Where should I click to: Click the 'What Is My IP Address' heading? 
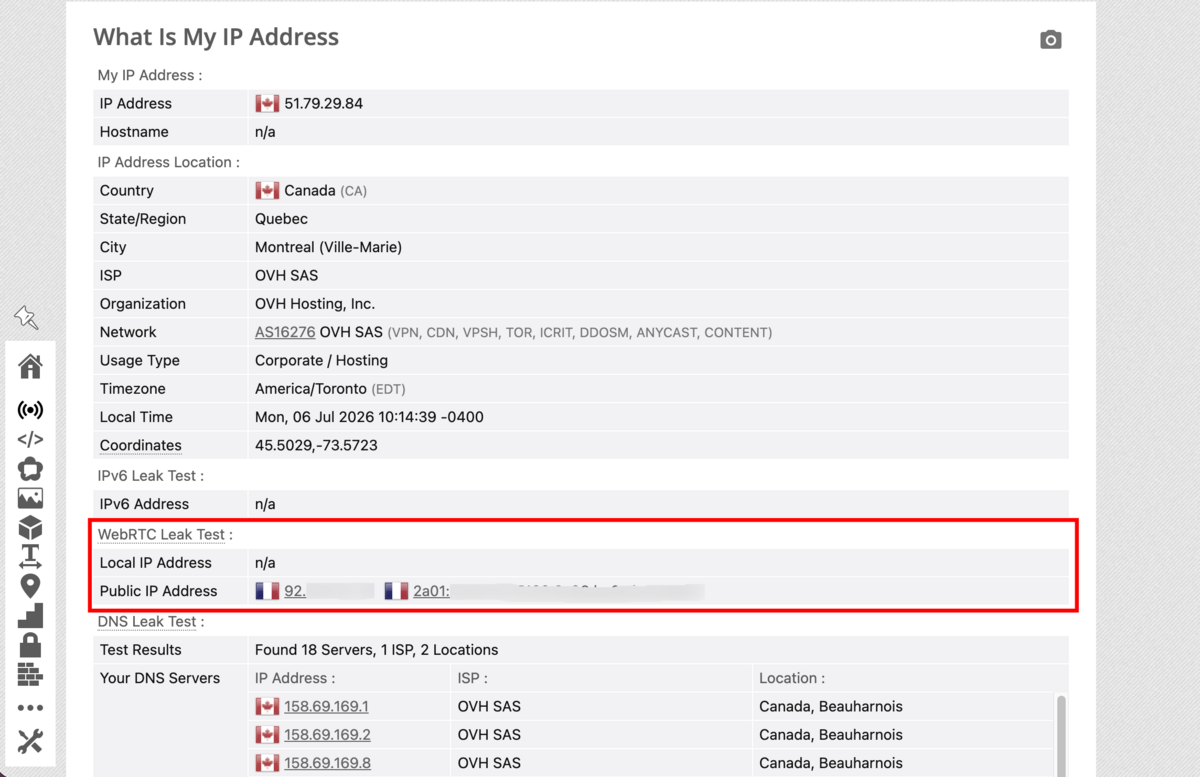pyautogui.click(x=216, y=37)
